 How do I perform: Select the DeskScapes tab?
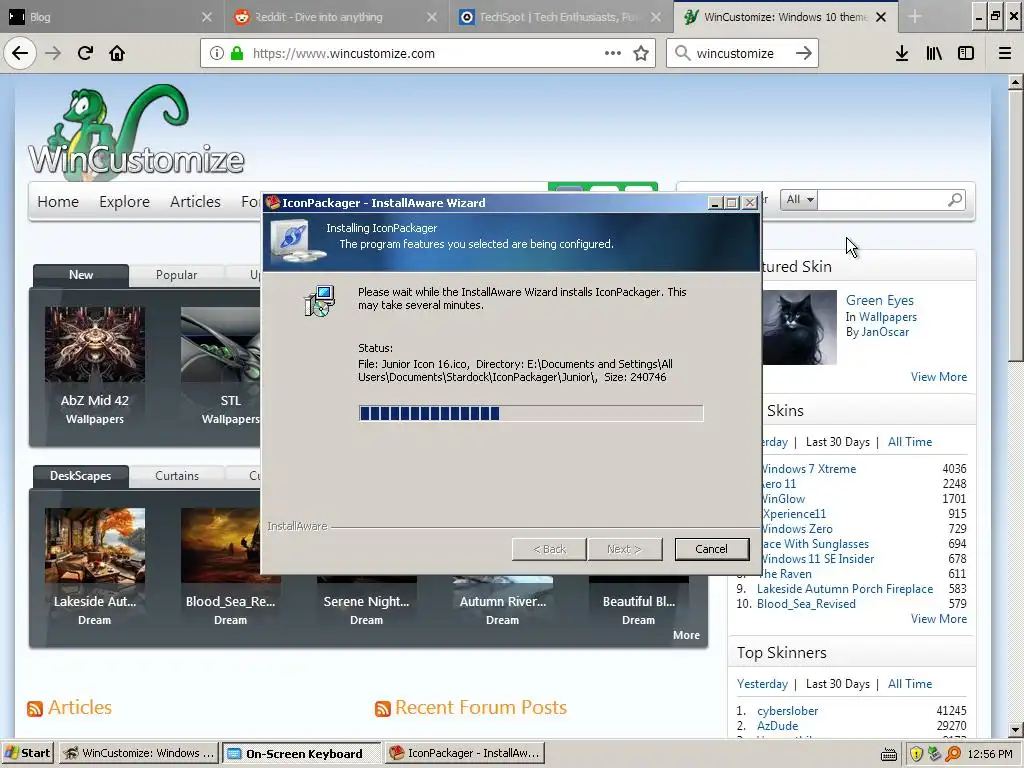pyautogui.click(x=80, y=476)
